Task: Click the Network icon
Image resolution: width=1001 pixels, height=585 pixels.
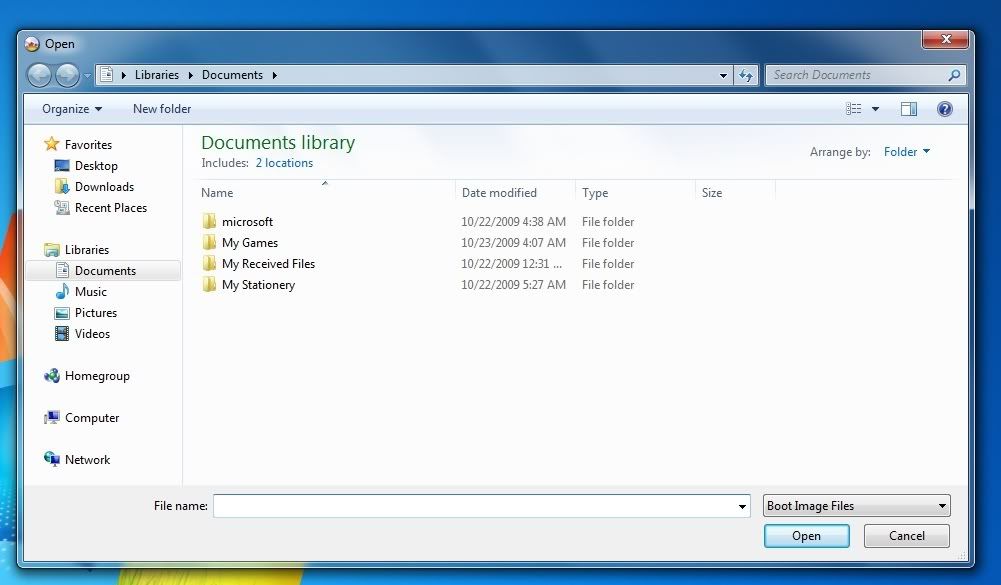Action: 52,459
